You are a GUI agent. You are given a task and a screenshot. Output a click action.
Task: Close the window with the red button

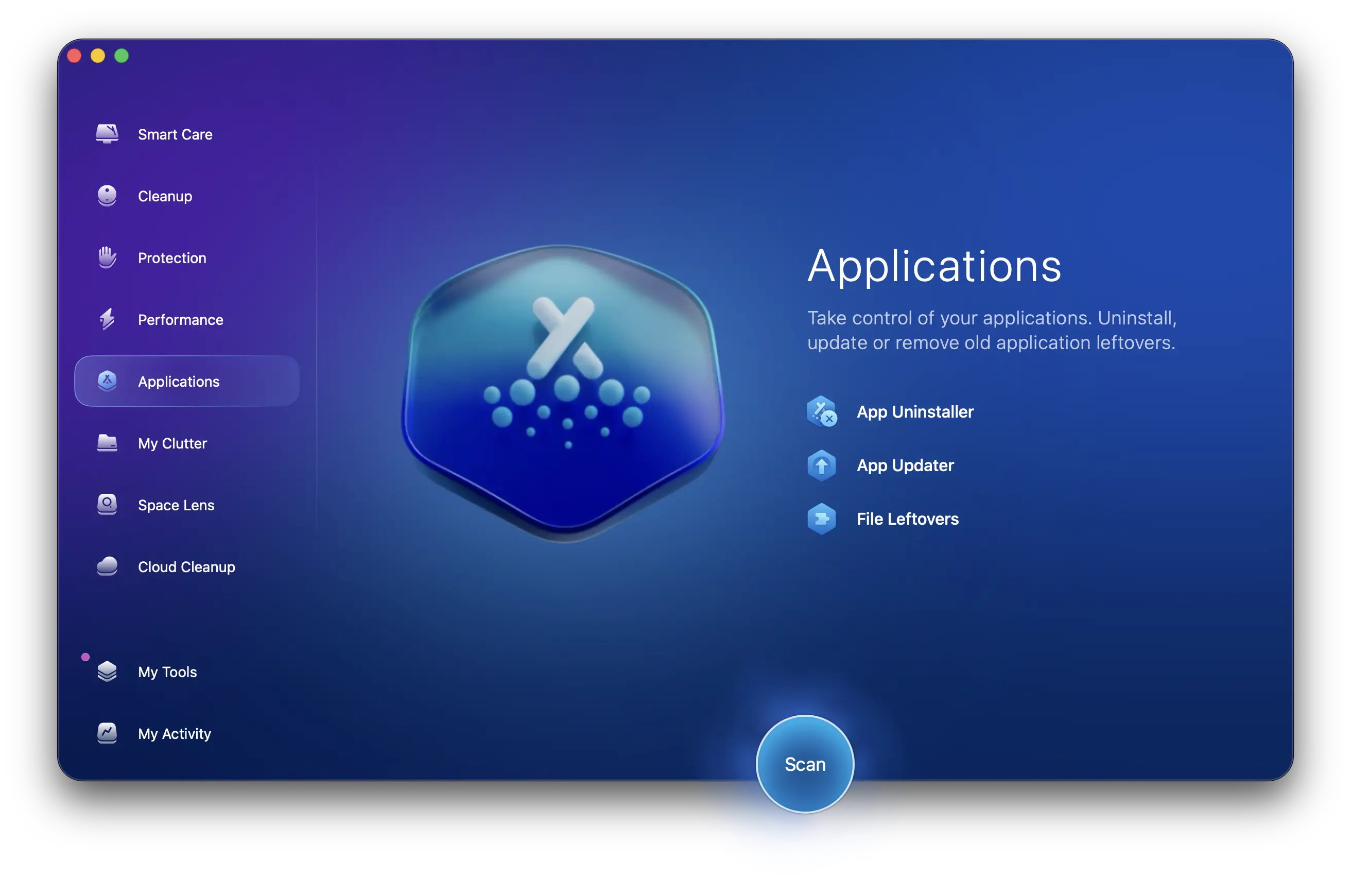tap(74, 56)
